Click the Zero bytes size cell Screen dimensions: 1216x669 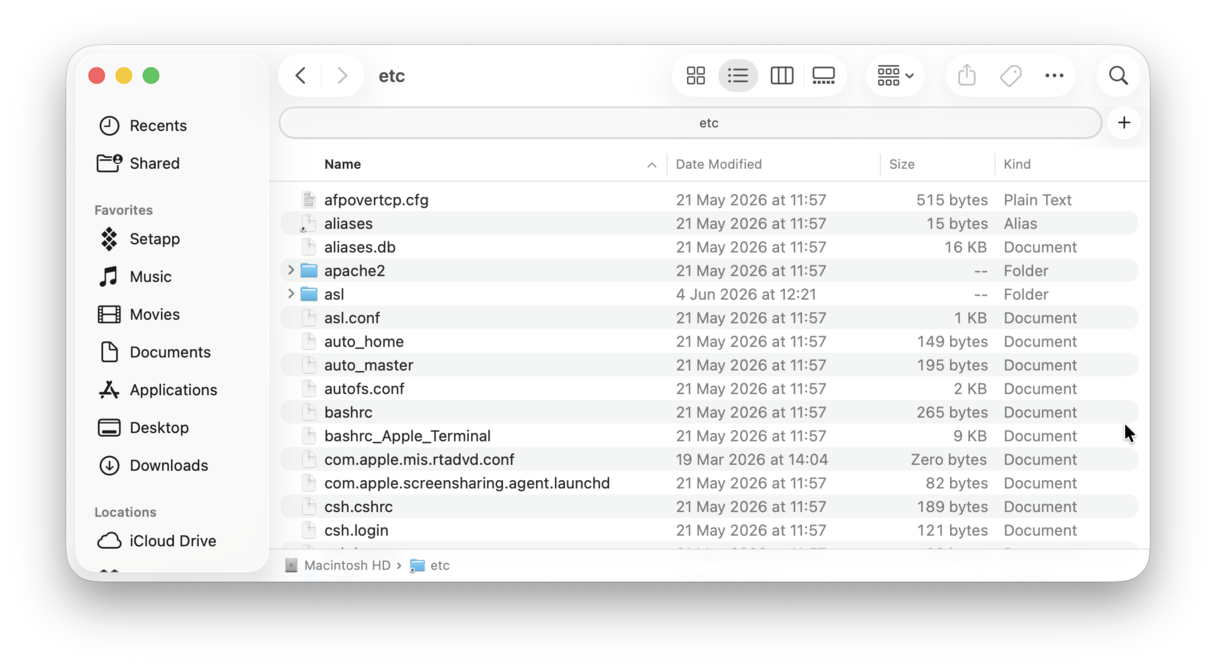pos(948,460)
